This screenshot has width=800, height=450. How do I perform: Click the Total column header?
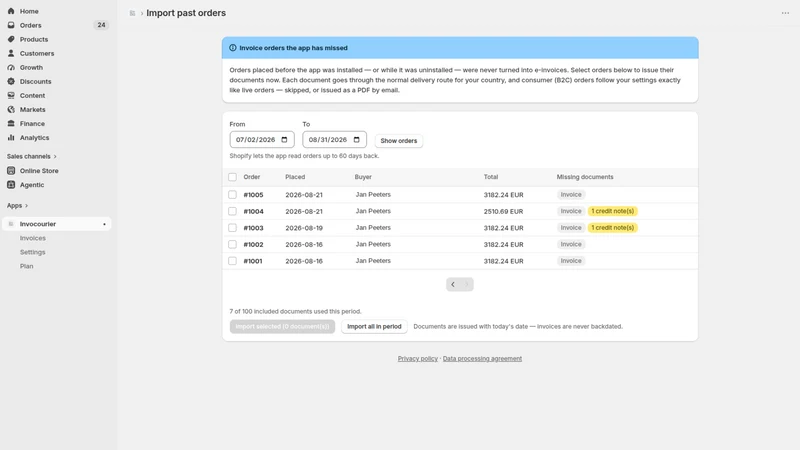pyautogui.click(x=491, y=177)
